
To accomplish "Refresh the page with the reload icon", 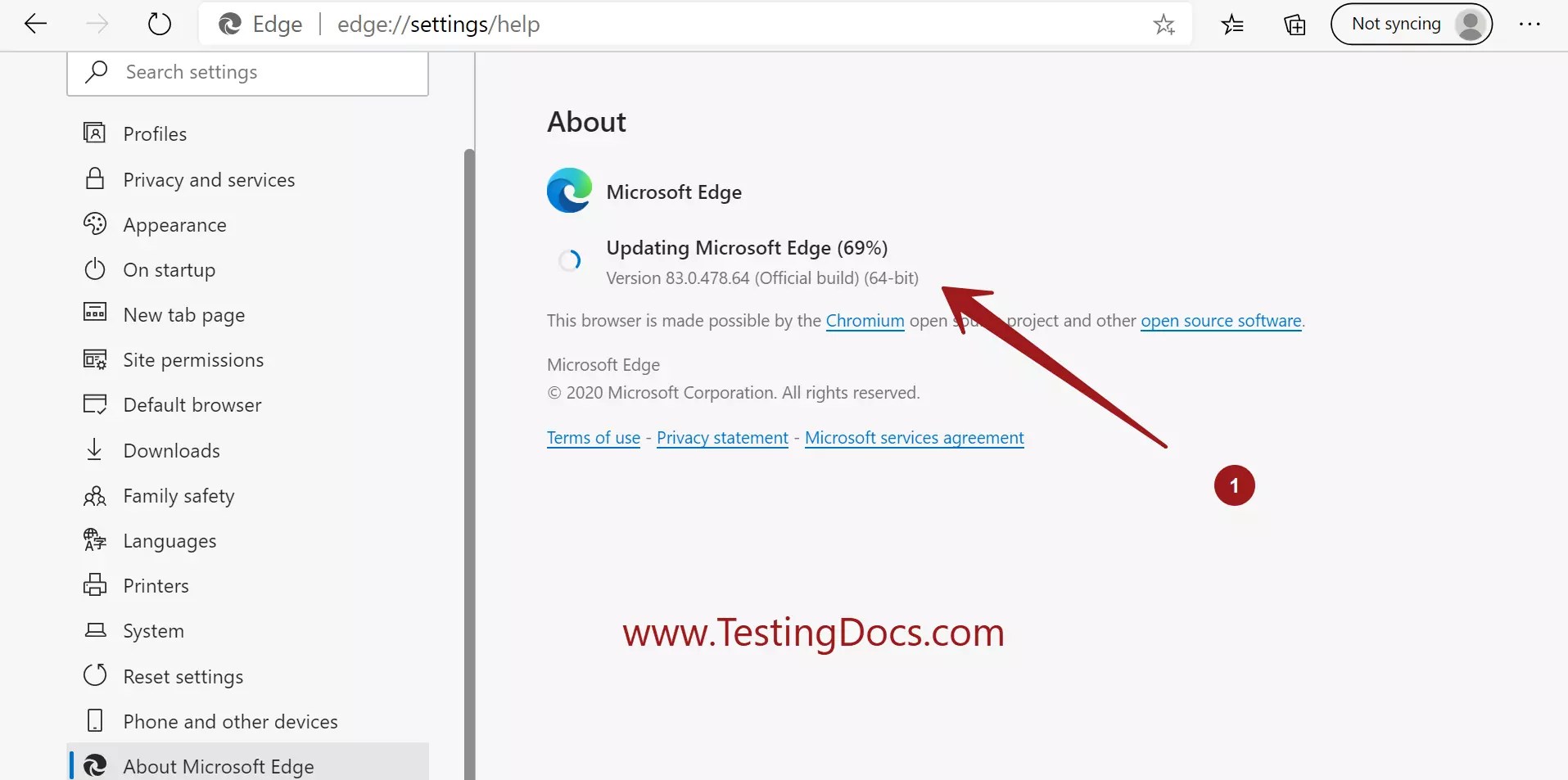I will pos(159,24).
